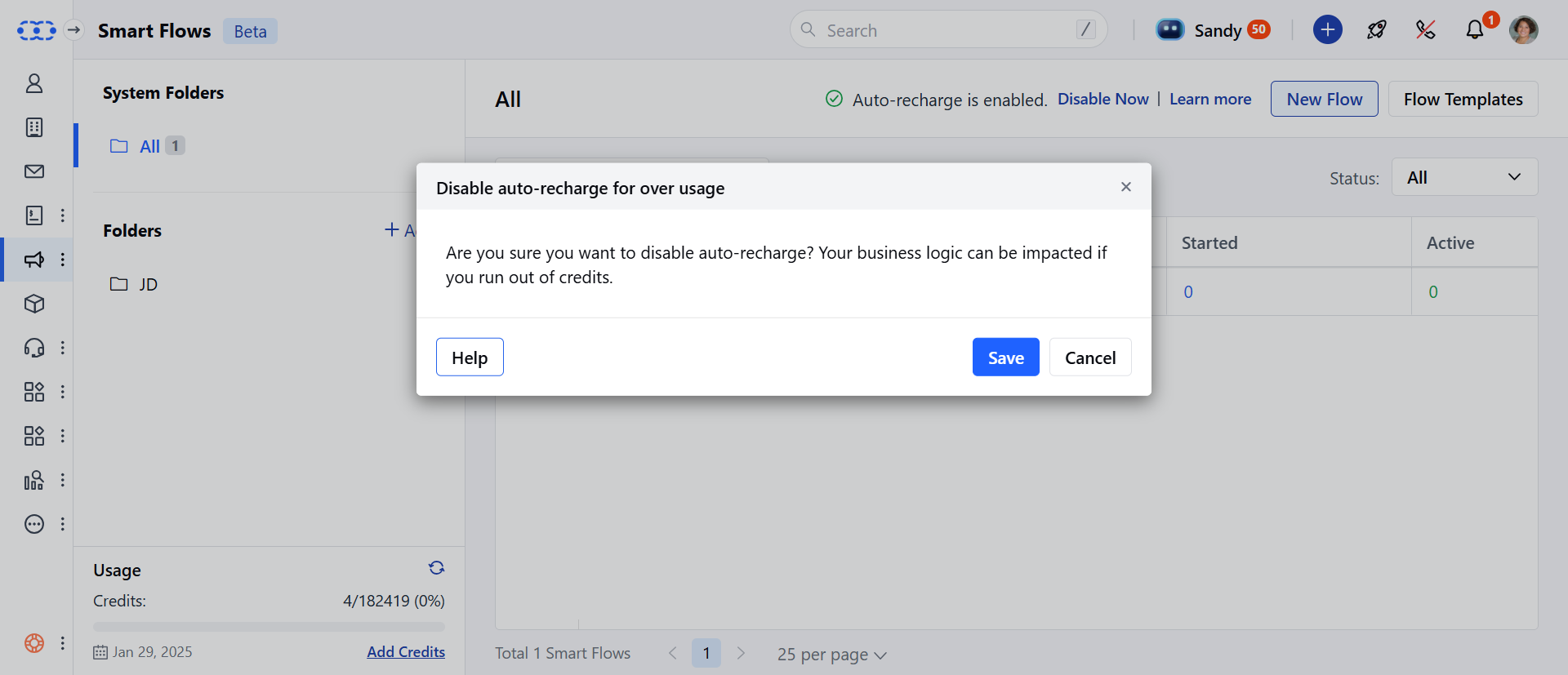Expand the 25 per page dropdown
The image size is (1568, 675).
tap(831, 654)
